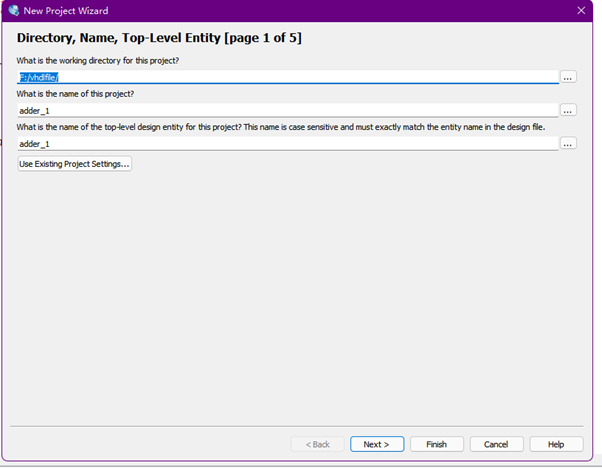Screen dimensions: 602x468
Task: Open Use Existing Project Settings
Action: click(74, 164)
